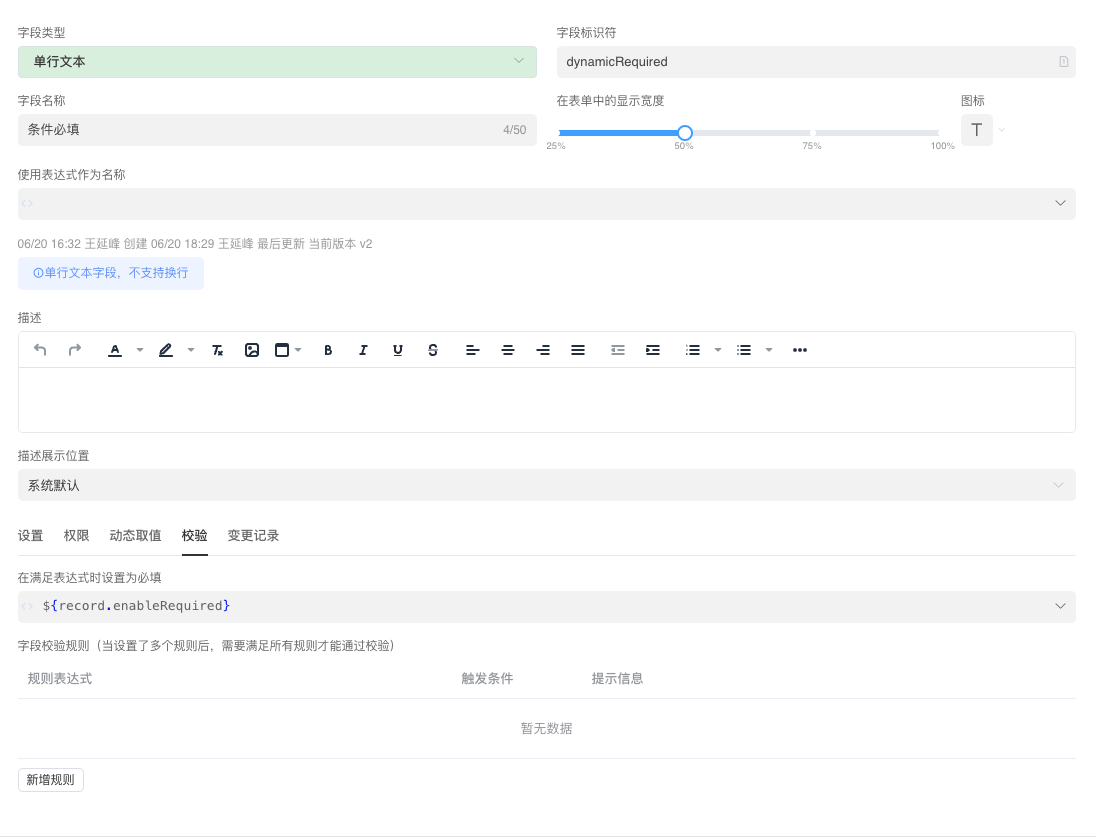Viewport: 1096px width, 837px height.
Task: Open the 字段类型 dropdown showing 单行文本
Action: [x=276, y=61]
